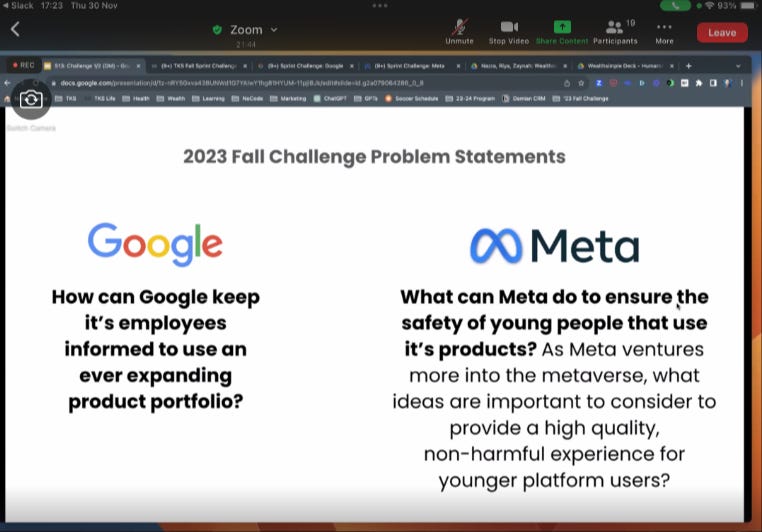
Task: Tap the battery indicator in the status bar
Action: [x=748, y=6]
